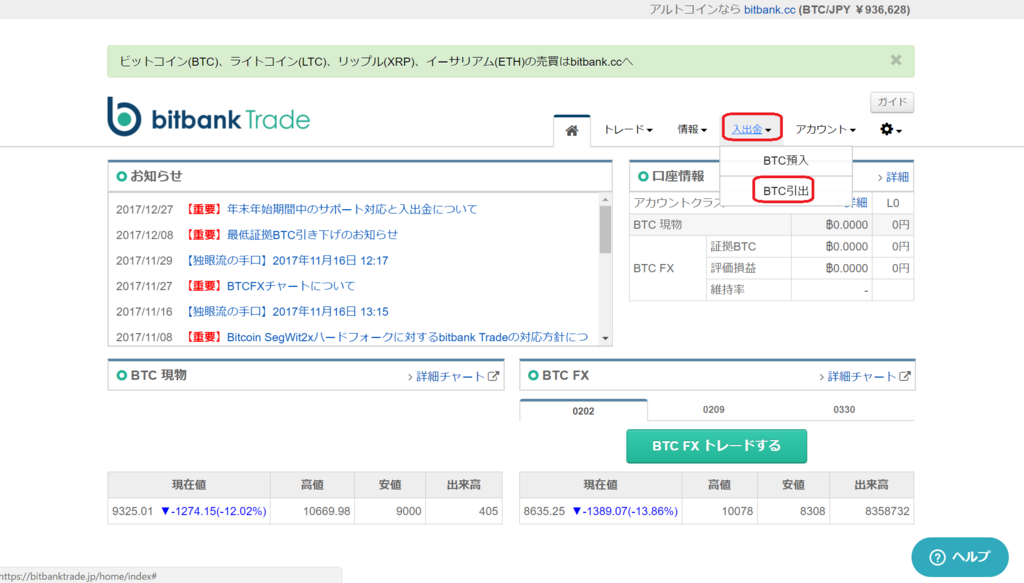Viewport: 1024px width, 583px height.
Task: Click the 8358732 volume value
Action: click(x=887, y=511)
